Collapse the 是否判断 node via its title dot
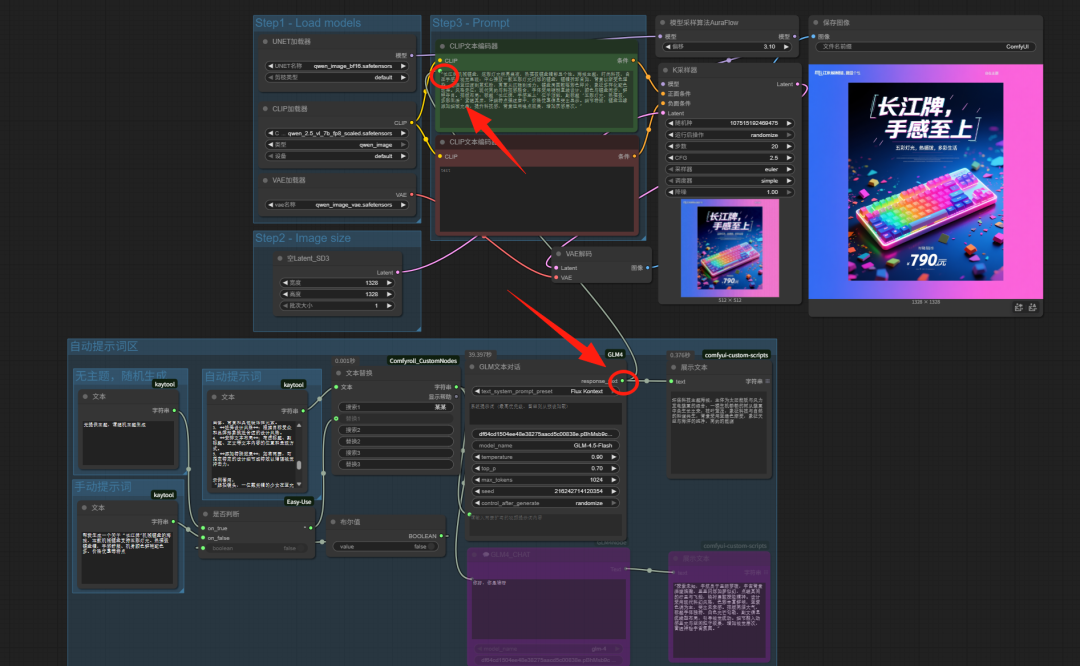The image size is (1080, 666). (x=205, y=514)
